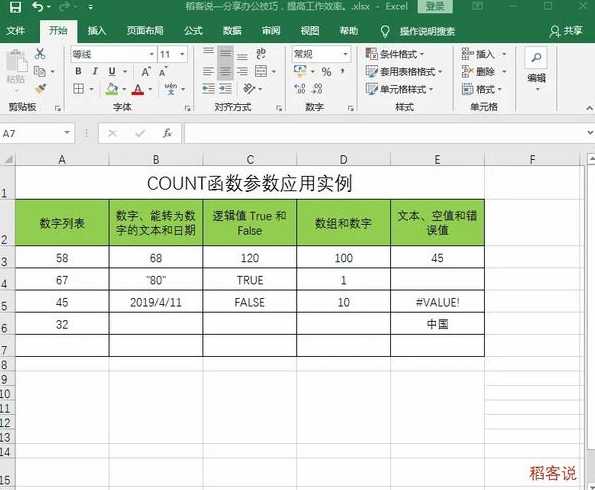The height and width of the screenshot is (490, 595).
Task: Toggle Italic formatting
Action: pos(95,71)
